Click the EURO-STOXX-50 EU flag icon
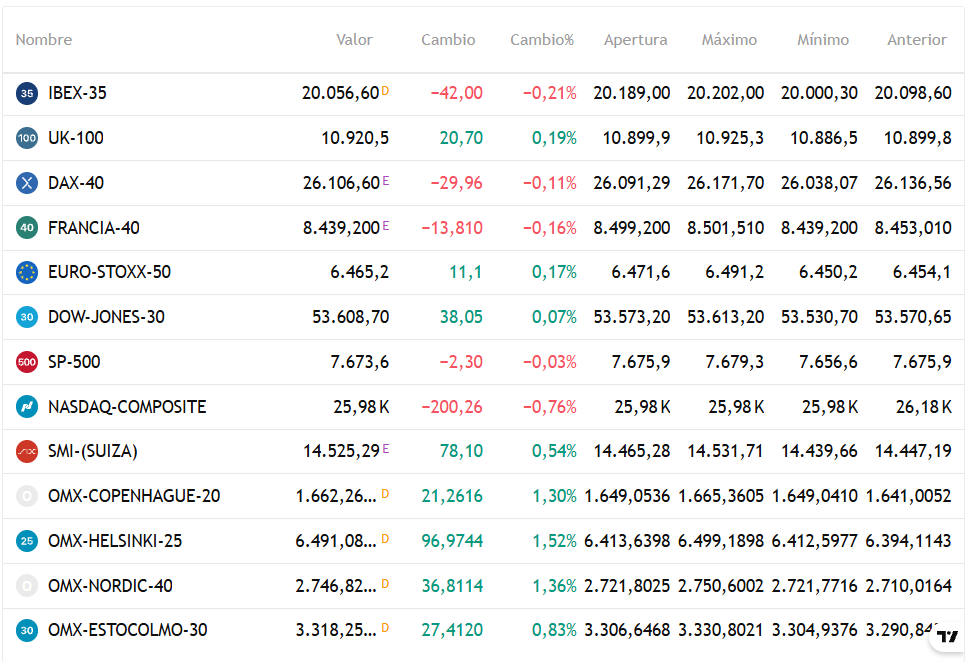The width and height of the screenshot is (972, 667). [x=27, y=272]
